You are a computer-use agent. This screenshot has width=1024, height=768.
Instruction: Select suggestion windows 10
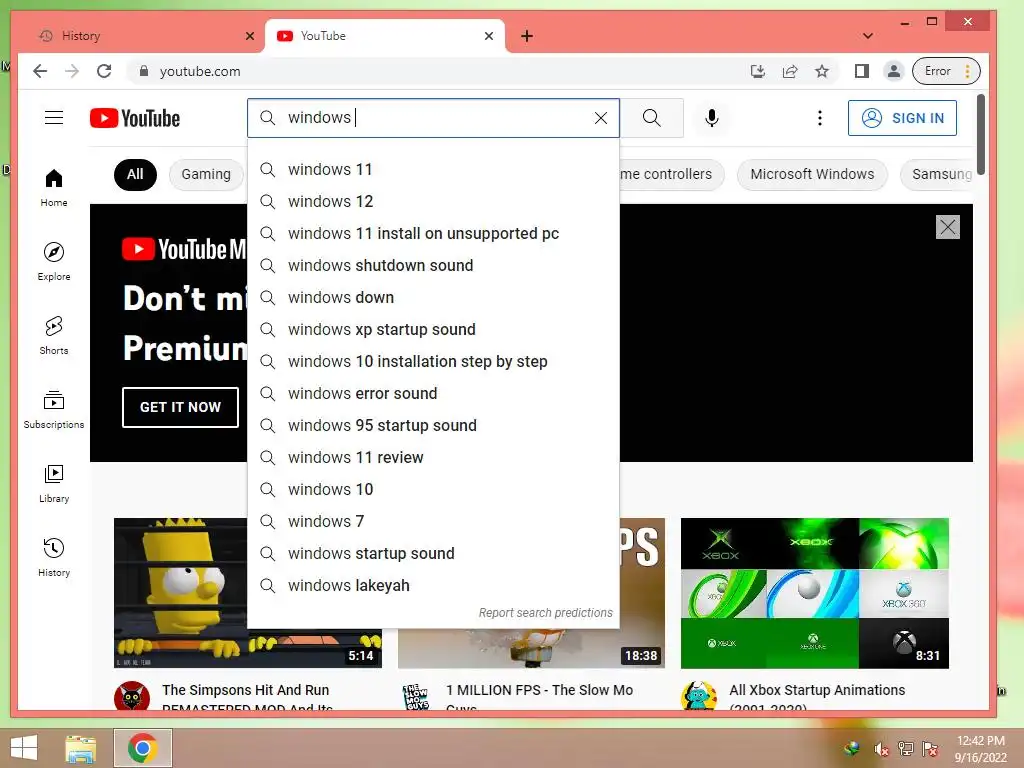pos(433,490)
